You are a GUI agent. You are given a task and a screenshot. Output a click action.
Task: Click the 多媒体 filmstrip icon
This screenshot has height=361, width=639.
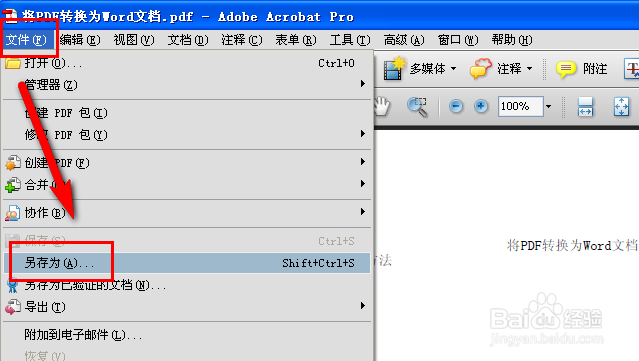tap(394, 68)
